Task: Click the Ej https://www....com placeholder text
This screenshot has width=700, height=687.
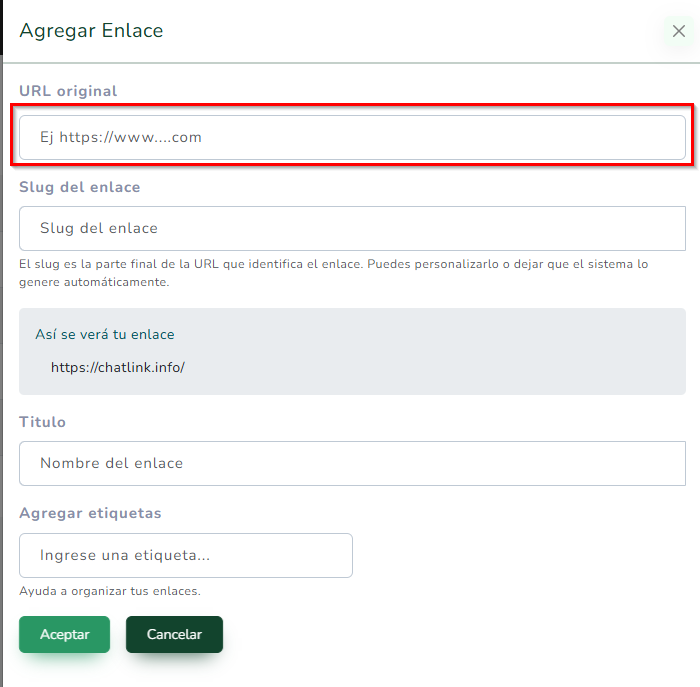Action: point(121,137)
